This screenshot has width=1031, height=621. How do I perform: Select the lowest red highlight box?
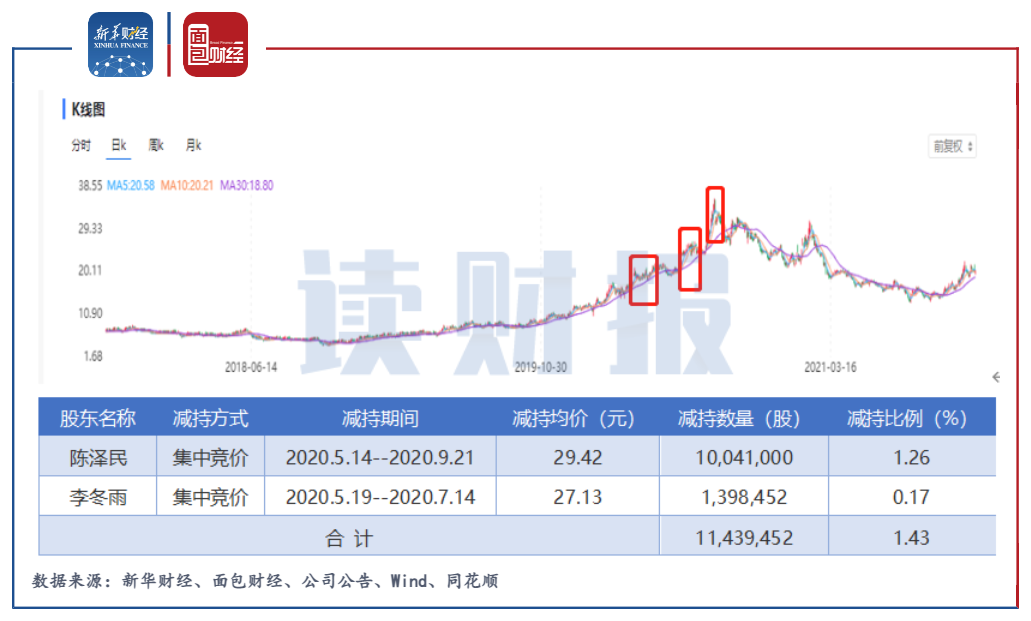click(x=644, y=280)
